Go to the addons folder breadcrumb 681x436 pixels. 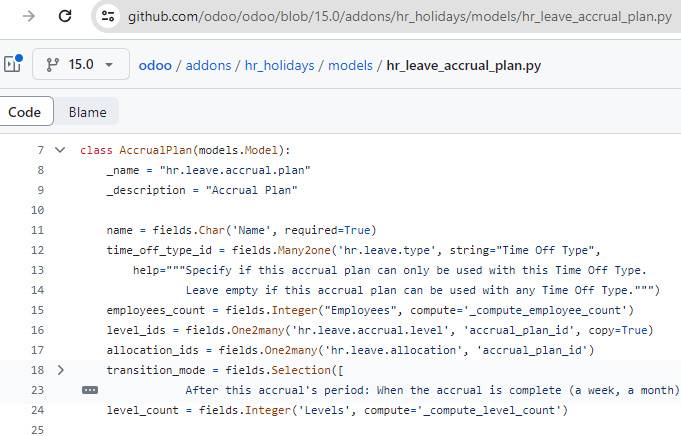(x=208, y=66)
